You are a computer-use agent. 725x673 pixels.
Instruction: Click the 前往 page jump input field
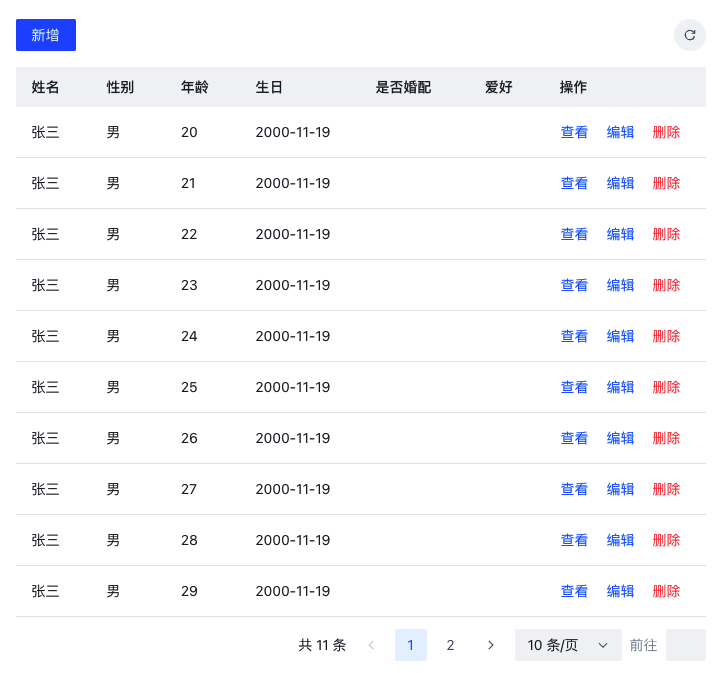[686, 645]
